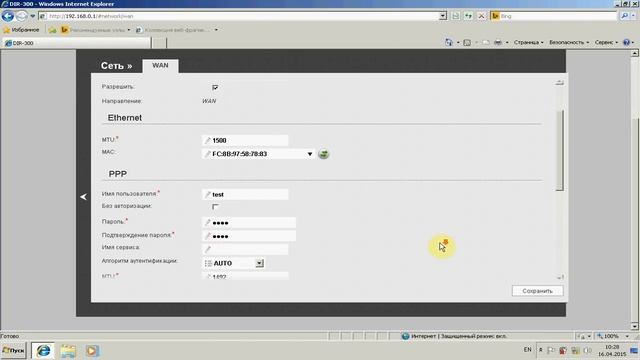This screenshot has width=640, height=360.
Task: Uncheck the Разрешить checkbox
Action: pos(215,87)
